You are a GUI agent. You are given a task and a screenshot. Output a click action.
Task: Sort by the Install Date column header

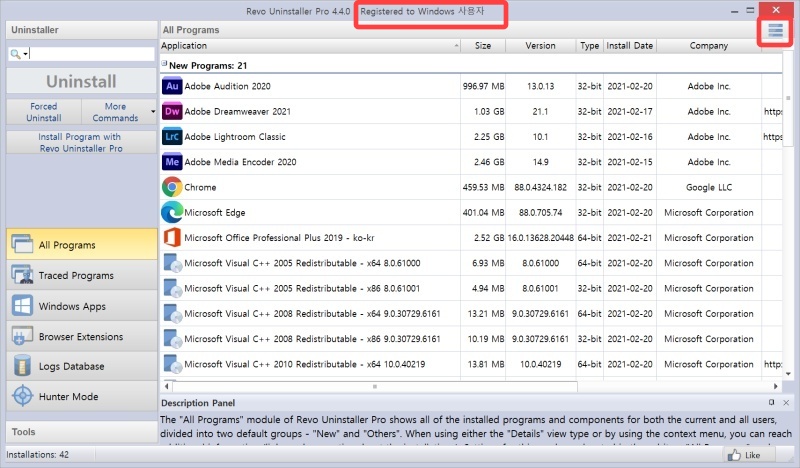click(630, 45)
